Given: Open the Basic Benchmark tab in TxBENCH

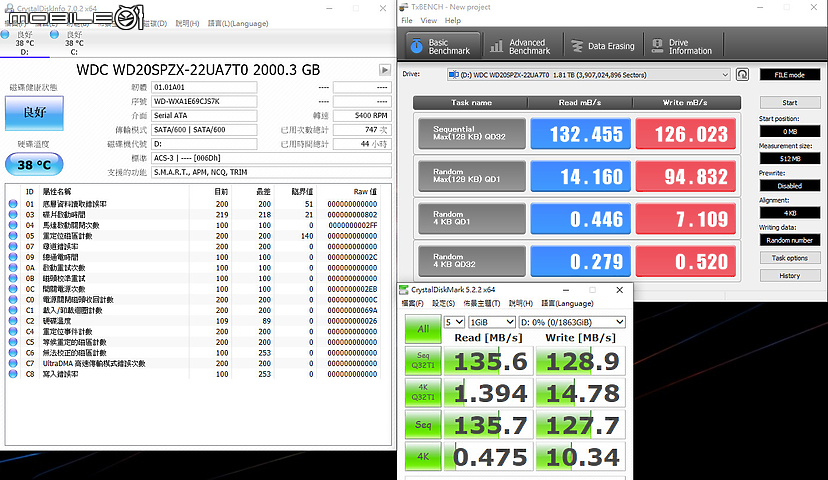Looking at the screenshot, I should (444, 46).
